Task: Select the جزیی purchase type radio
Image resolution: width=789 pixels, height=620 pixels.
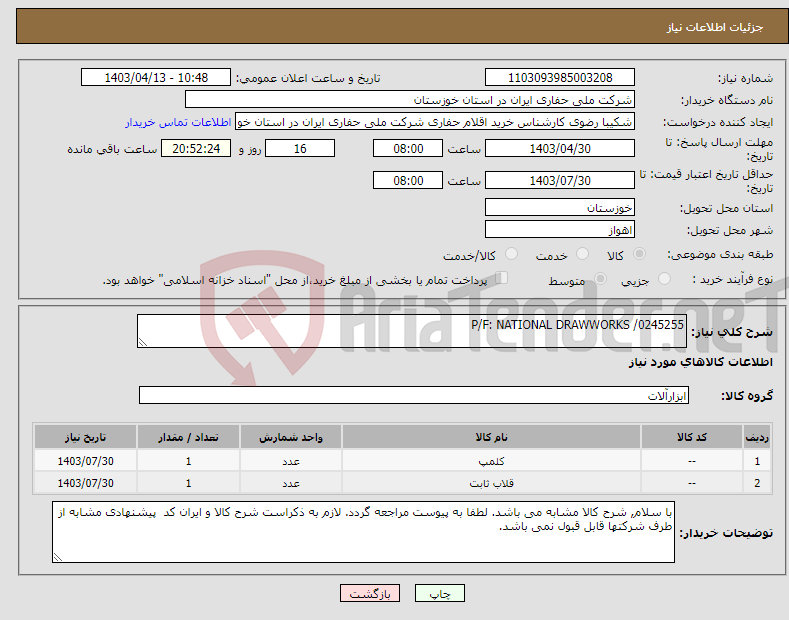Action: pyautogui.click(x=664, y=279)
